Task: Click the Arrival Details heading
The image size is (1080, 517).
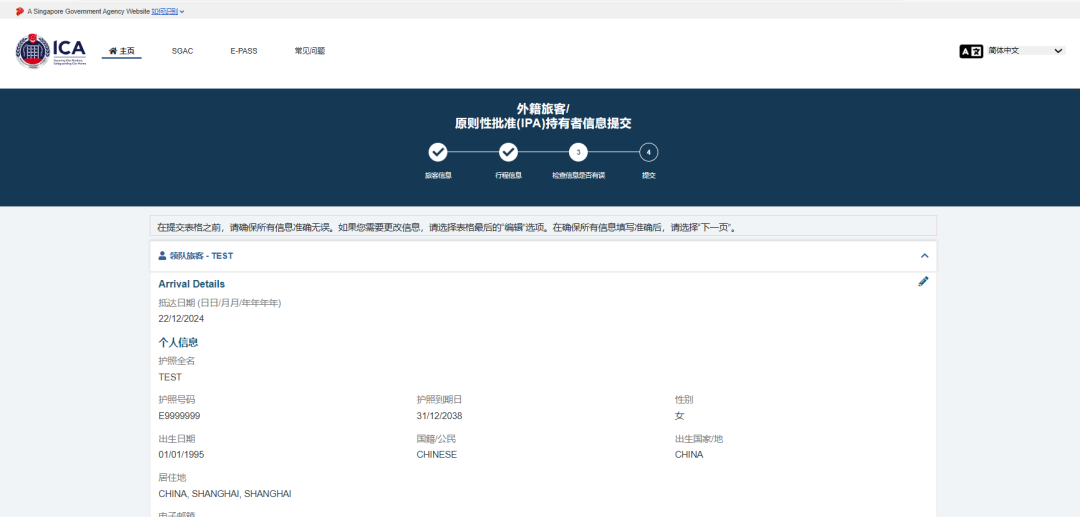Action: [x=191, y=284]
